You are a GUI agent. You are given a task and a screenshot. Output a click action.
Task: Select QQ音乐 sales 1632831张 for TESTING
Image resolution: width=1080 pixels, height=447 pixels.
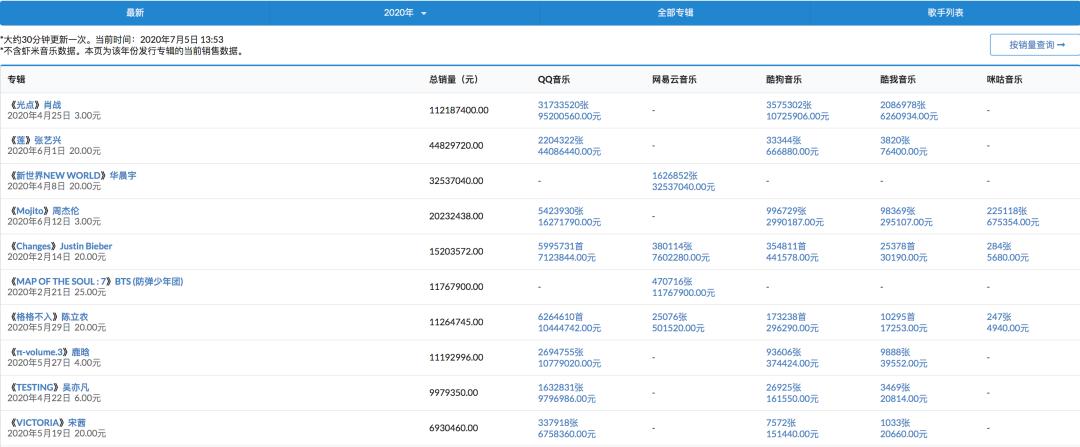click(x=561, y=387)
